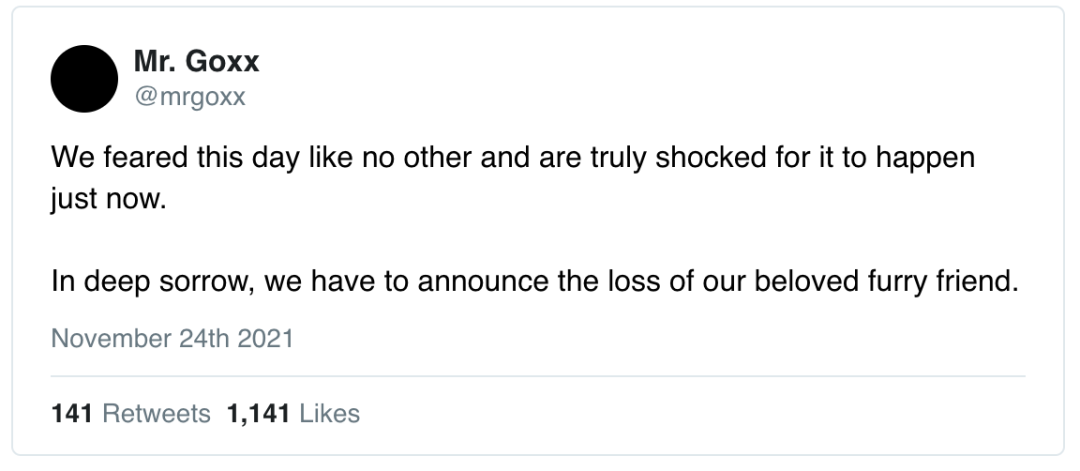Click the phrase "We feared this day"
Image resolution: width=1080 pixels, height=471 pixels.
coord(155,159)
